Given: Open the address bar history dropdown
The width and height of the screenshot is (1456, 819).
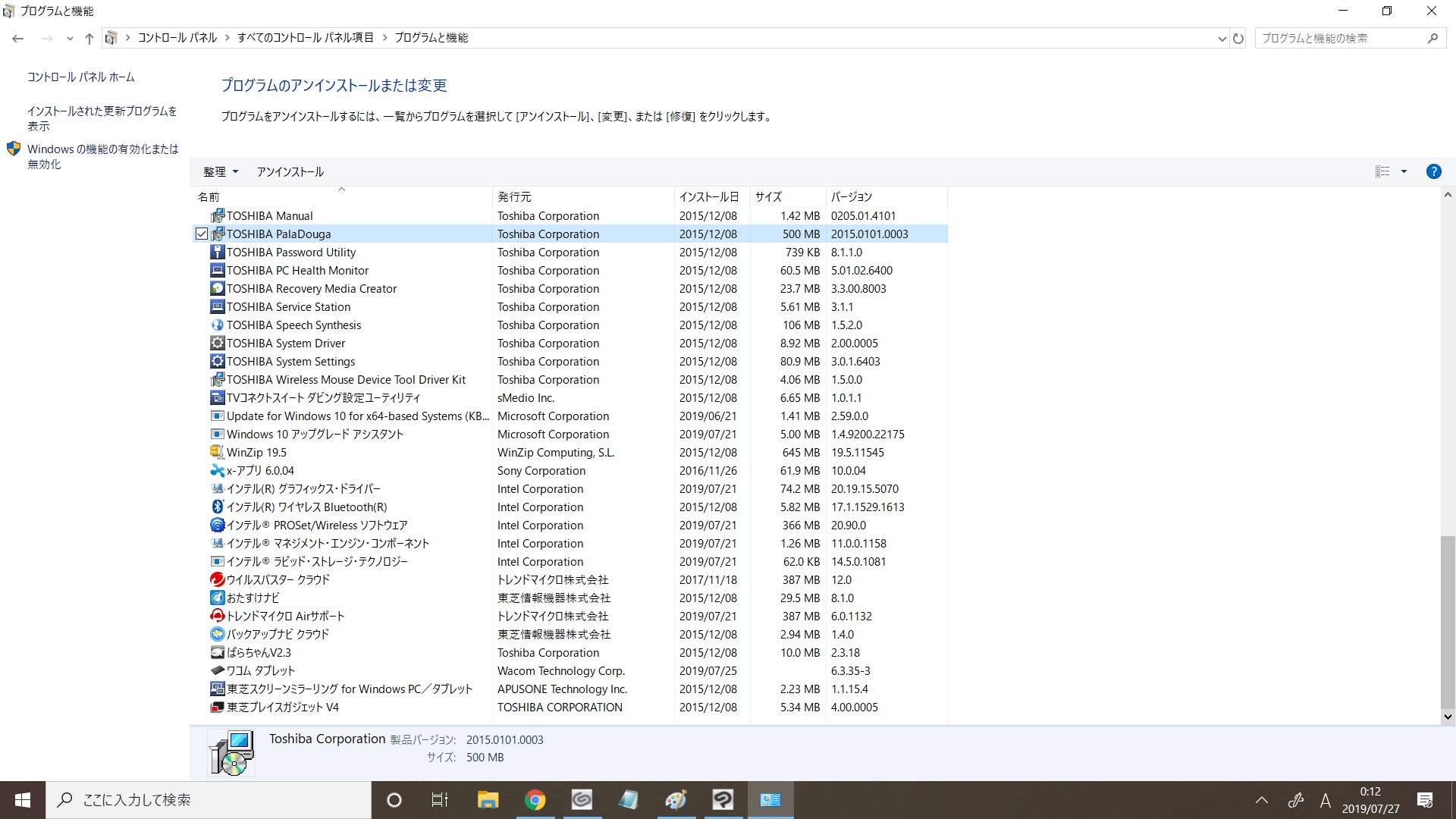Looking at the screenshot, I should tap(1222, 38).
